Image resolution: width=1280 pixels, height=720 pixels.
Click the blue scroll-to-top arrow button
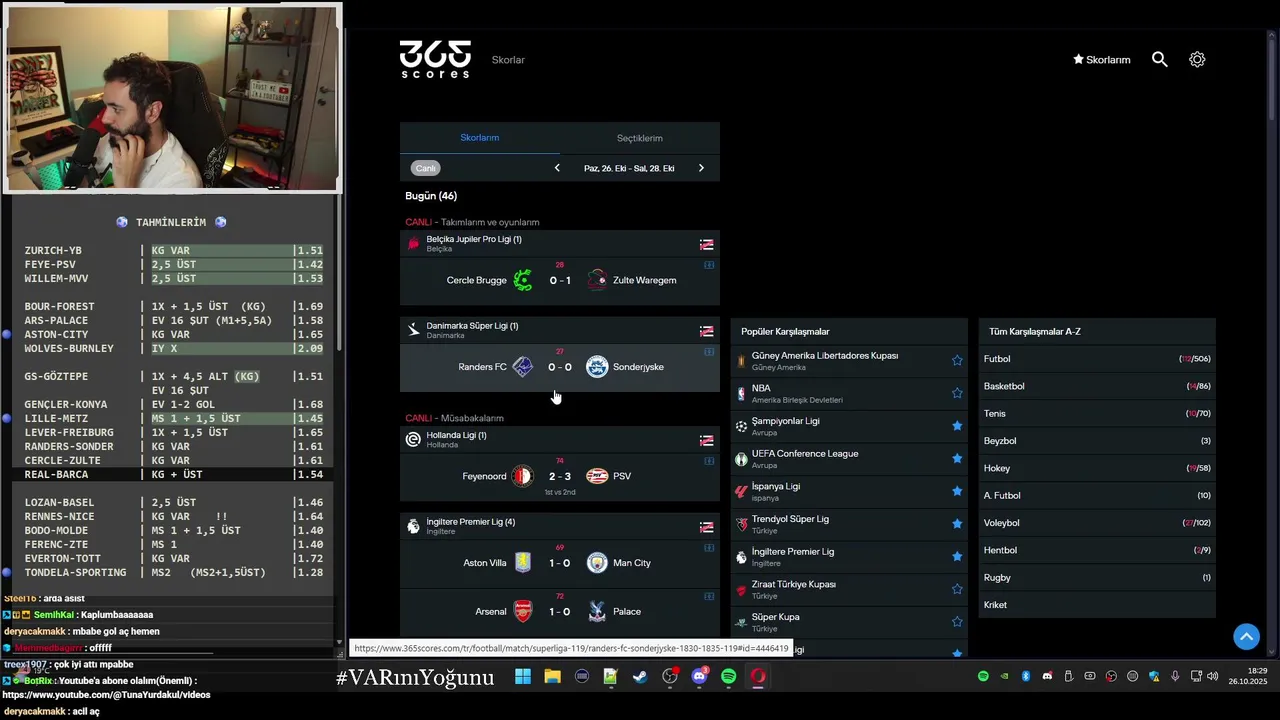[x=1246, y=636]
